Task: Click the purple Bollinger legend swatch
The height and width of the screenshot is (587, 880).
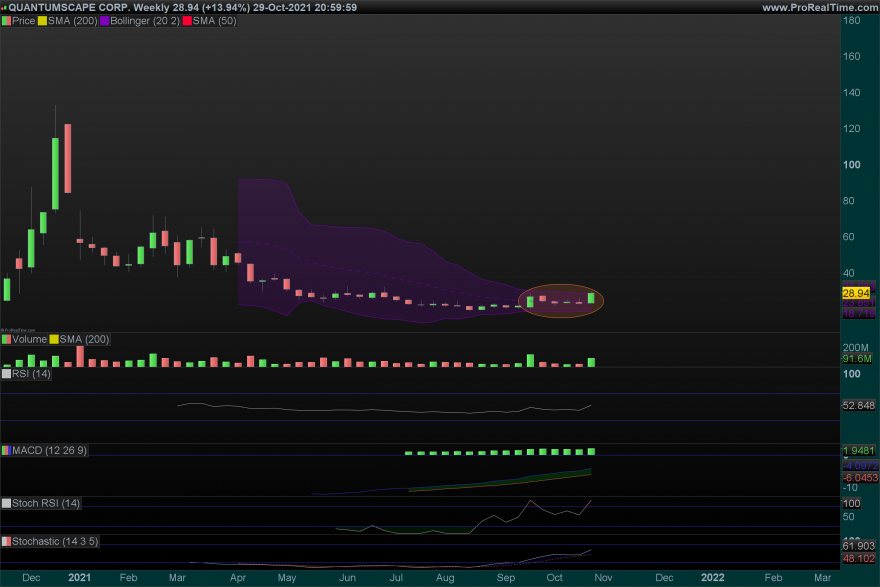Action: [104, 21]
